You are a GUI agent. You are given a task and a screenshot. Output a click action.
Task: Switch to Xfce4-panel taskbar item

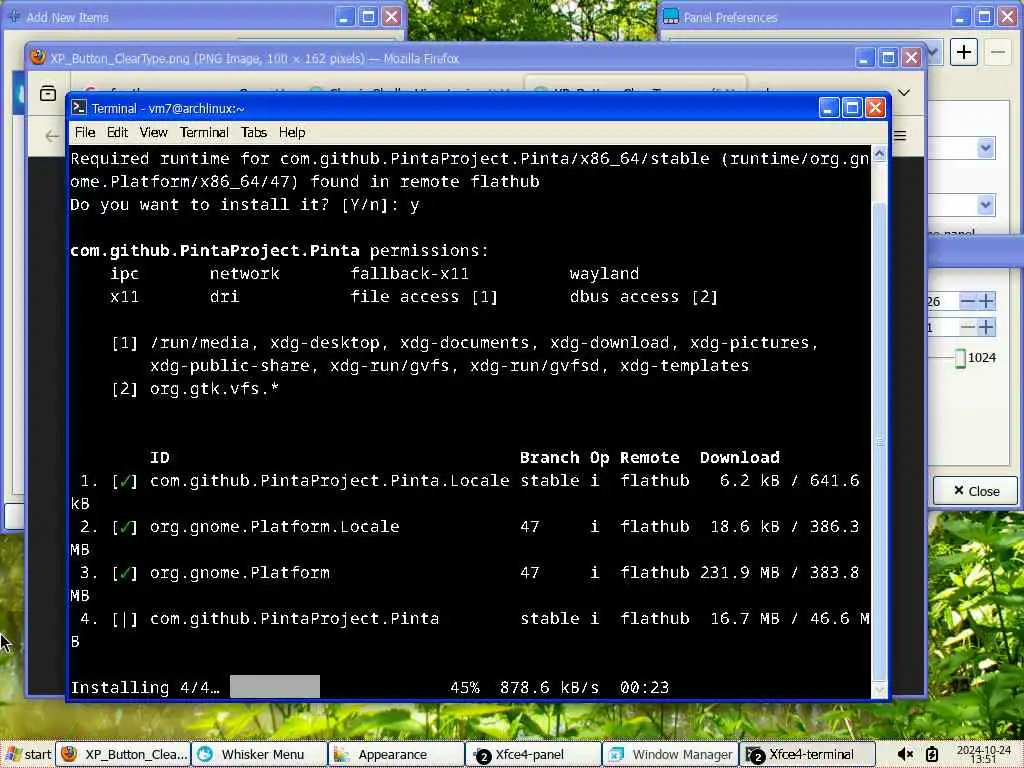click(533, 754)
